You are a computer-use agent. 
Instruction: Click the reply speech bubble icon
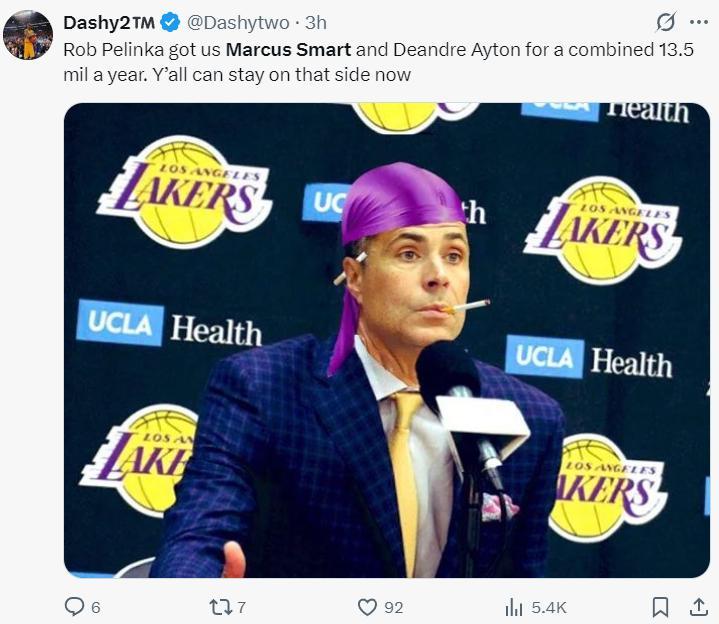(x=74, y=606)
